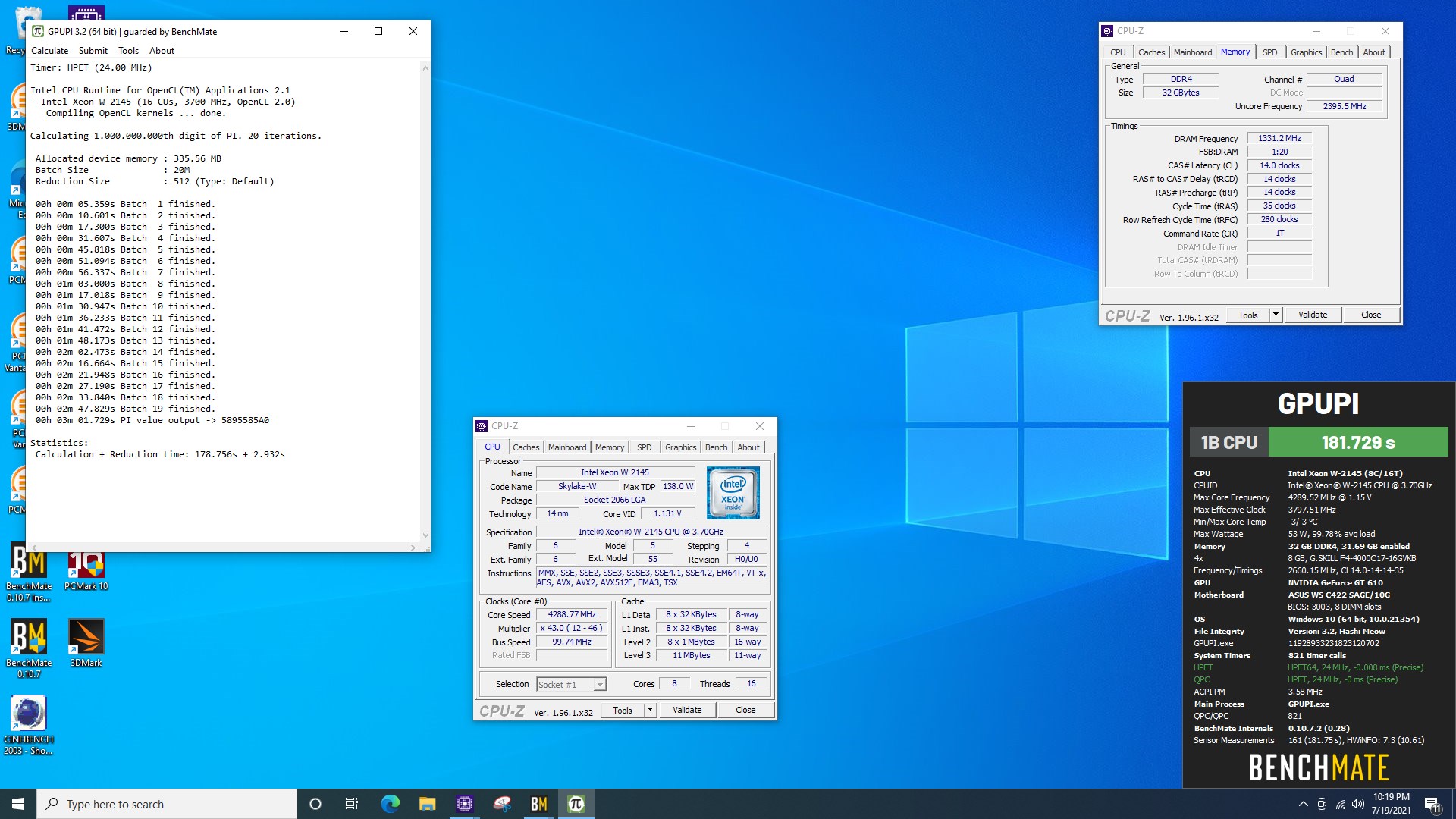The image size is (1456, 819).
Task: Click GPUPI vertical scrollbar up arrow
Action: [x=425, y=68]
